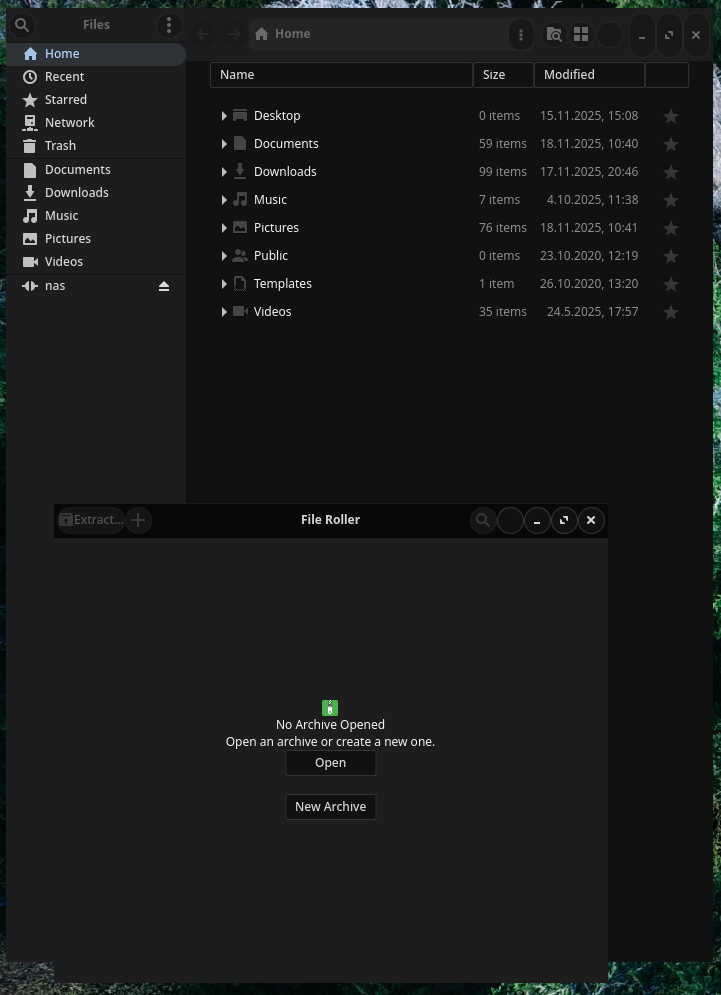Sort files by the Modified column header
Screen dimensions: 721x995
coord(588,75)
